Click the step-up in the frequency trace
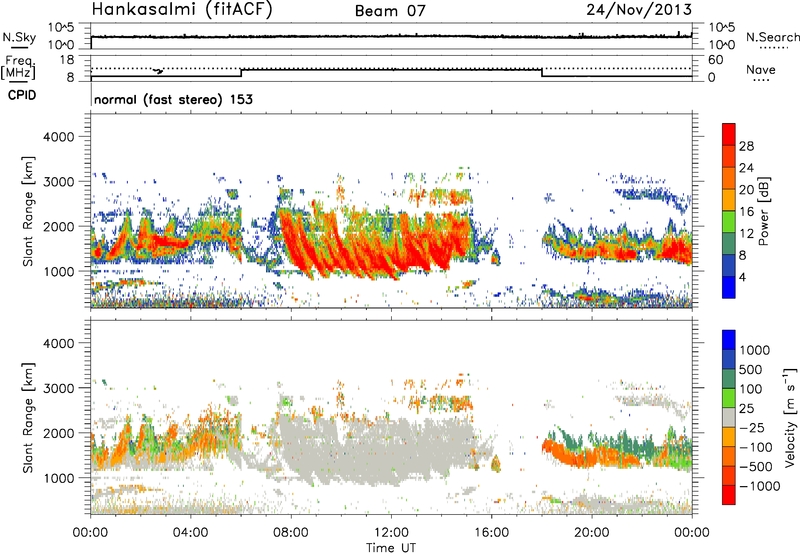The height and width of the screenshot is (554, 800). 241,73
